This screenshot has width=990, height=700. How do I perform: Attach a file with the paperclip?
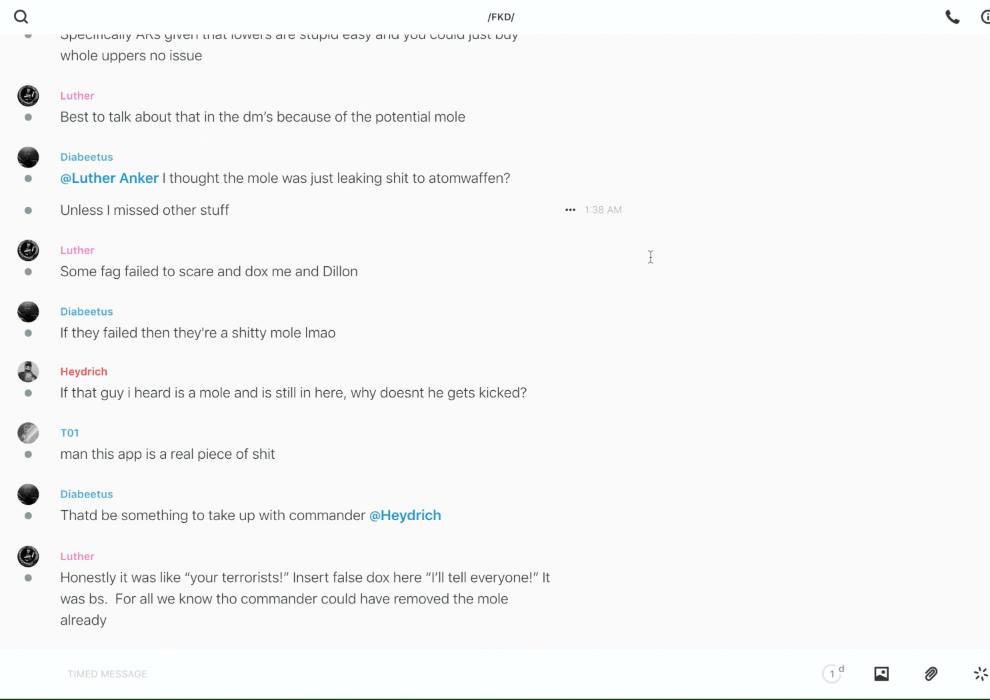tap(931, 674)
